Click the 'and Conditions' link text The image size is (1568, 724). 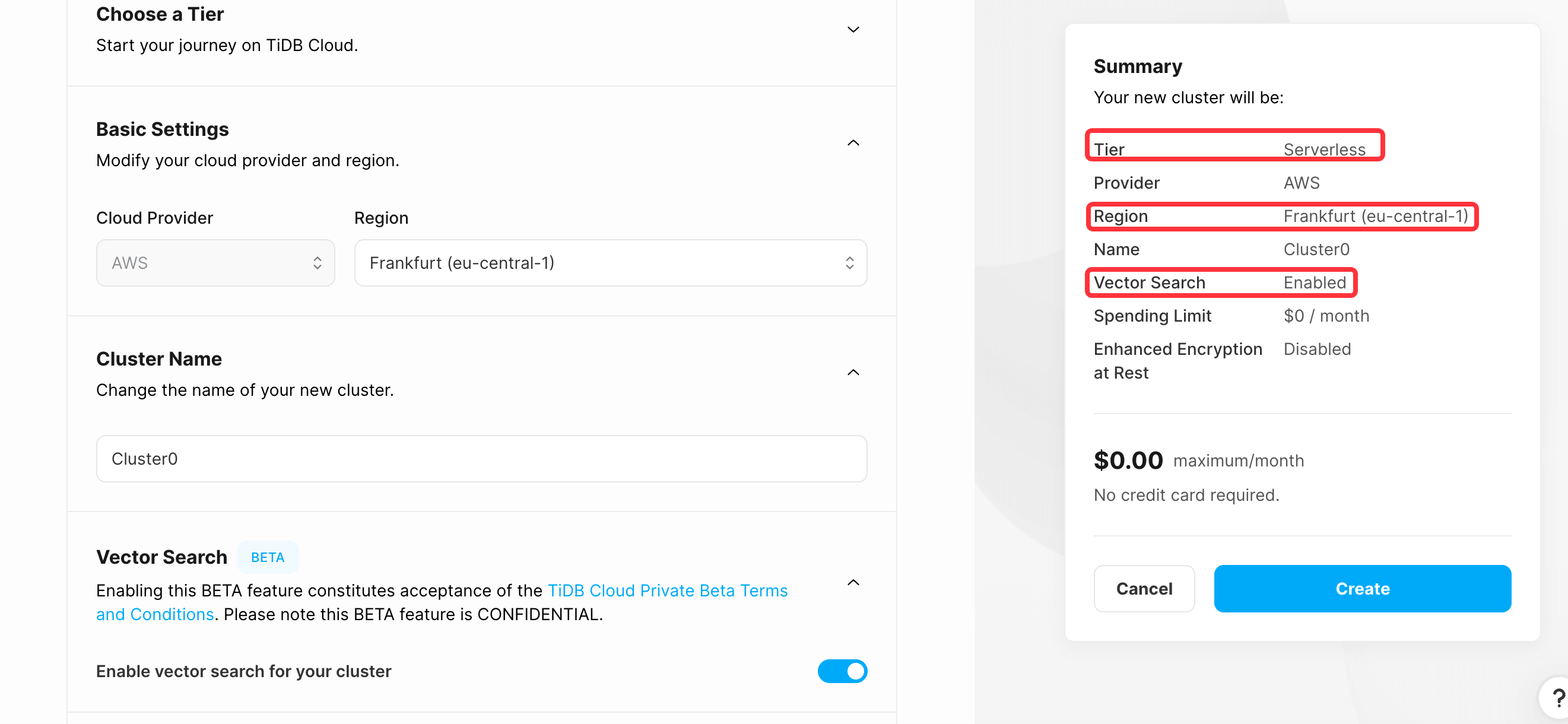155,614
